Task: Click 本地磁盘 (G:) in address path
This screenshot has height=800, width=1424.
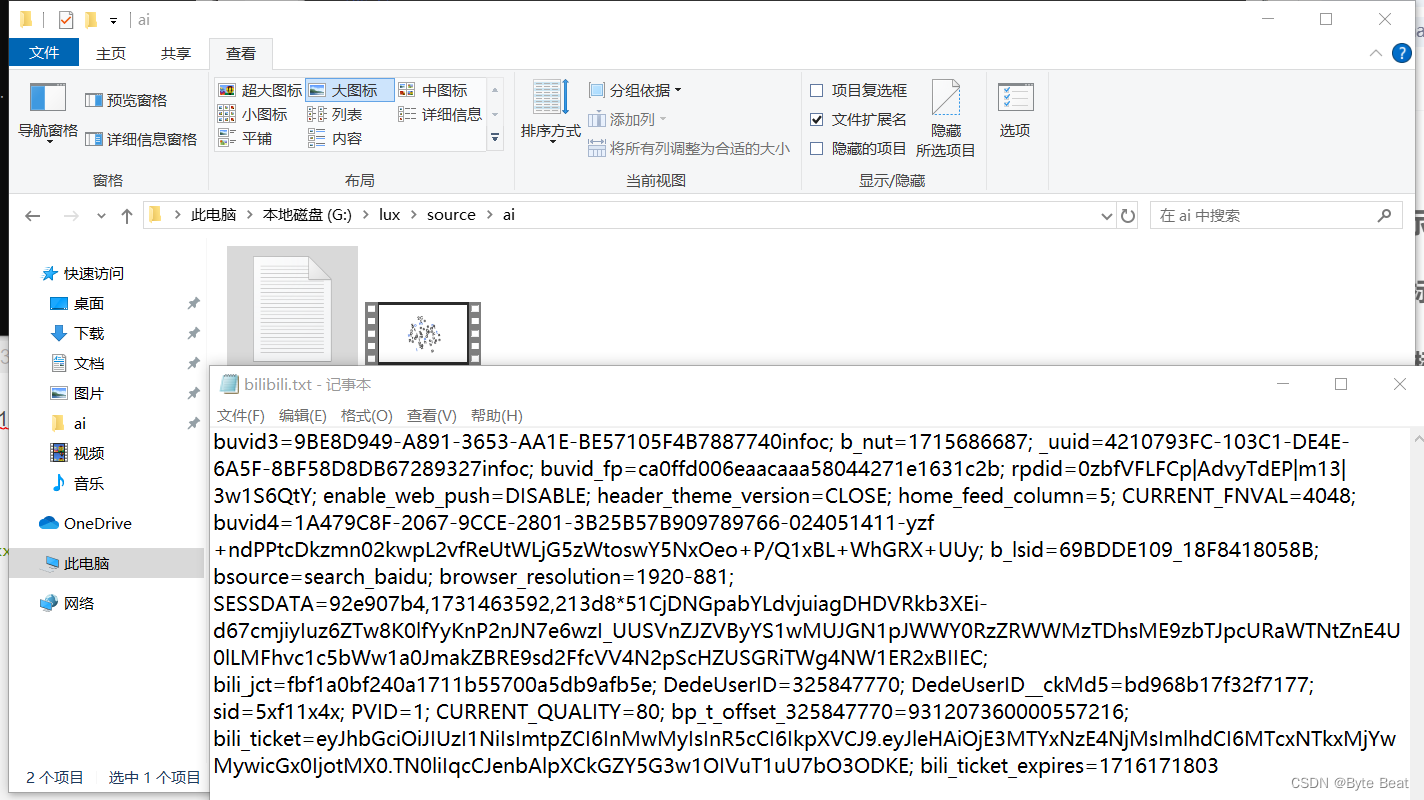Action: (307, 215)
